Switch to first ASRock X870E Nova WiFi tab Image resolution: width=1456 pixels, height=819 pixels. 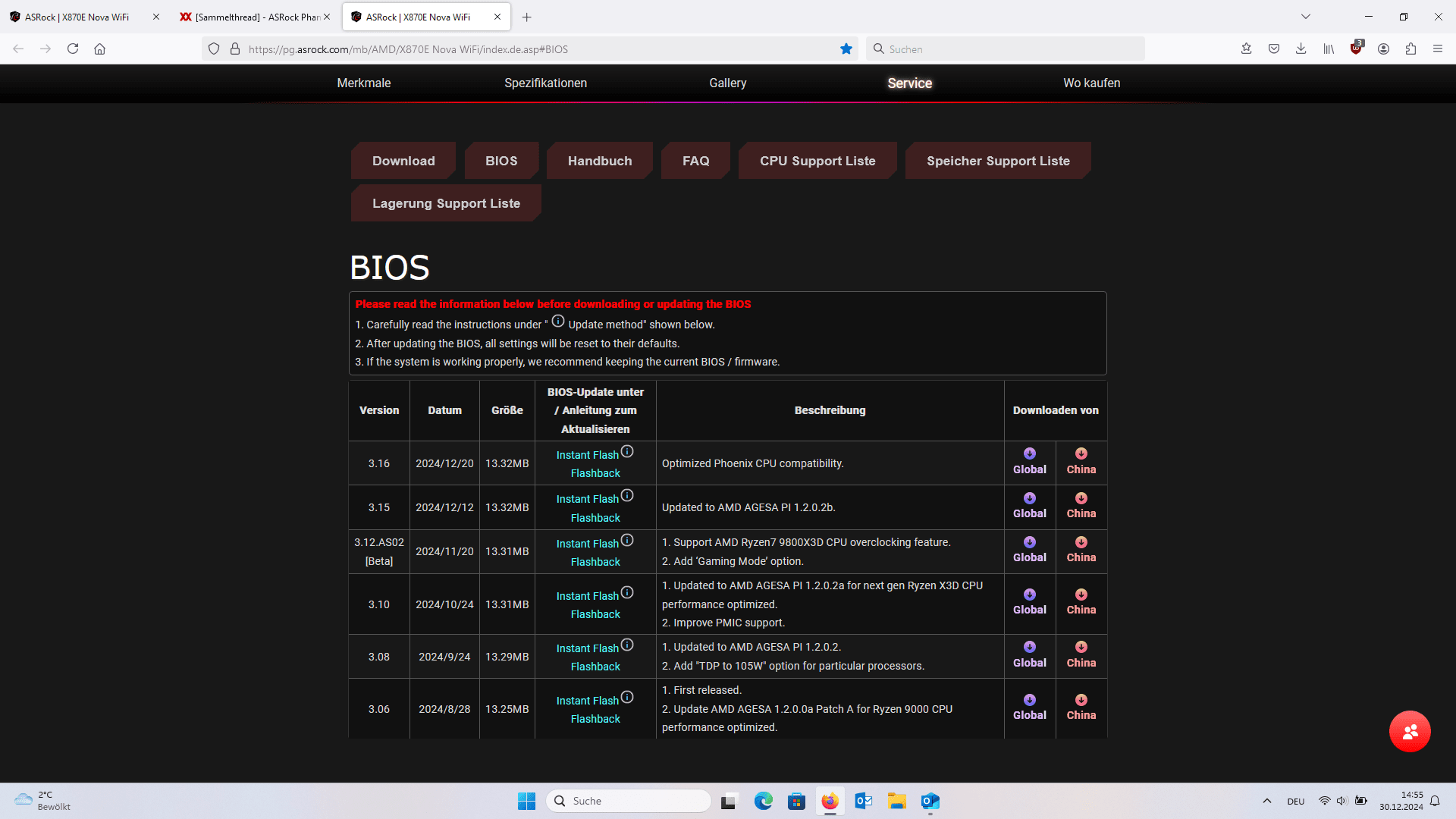[77, 17]
